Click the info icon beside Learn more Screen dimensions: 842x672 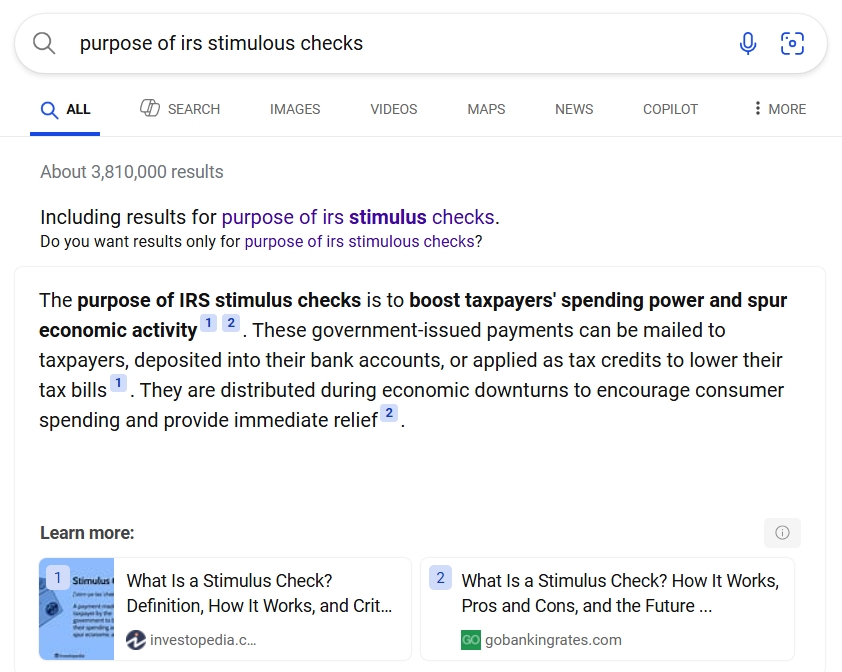click(782, 533)
